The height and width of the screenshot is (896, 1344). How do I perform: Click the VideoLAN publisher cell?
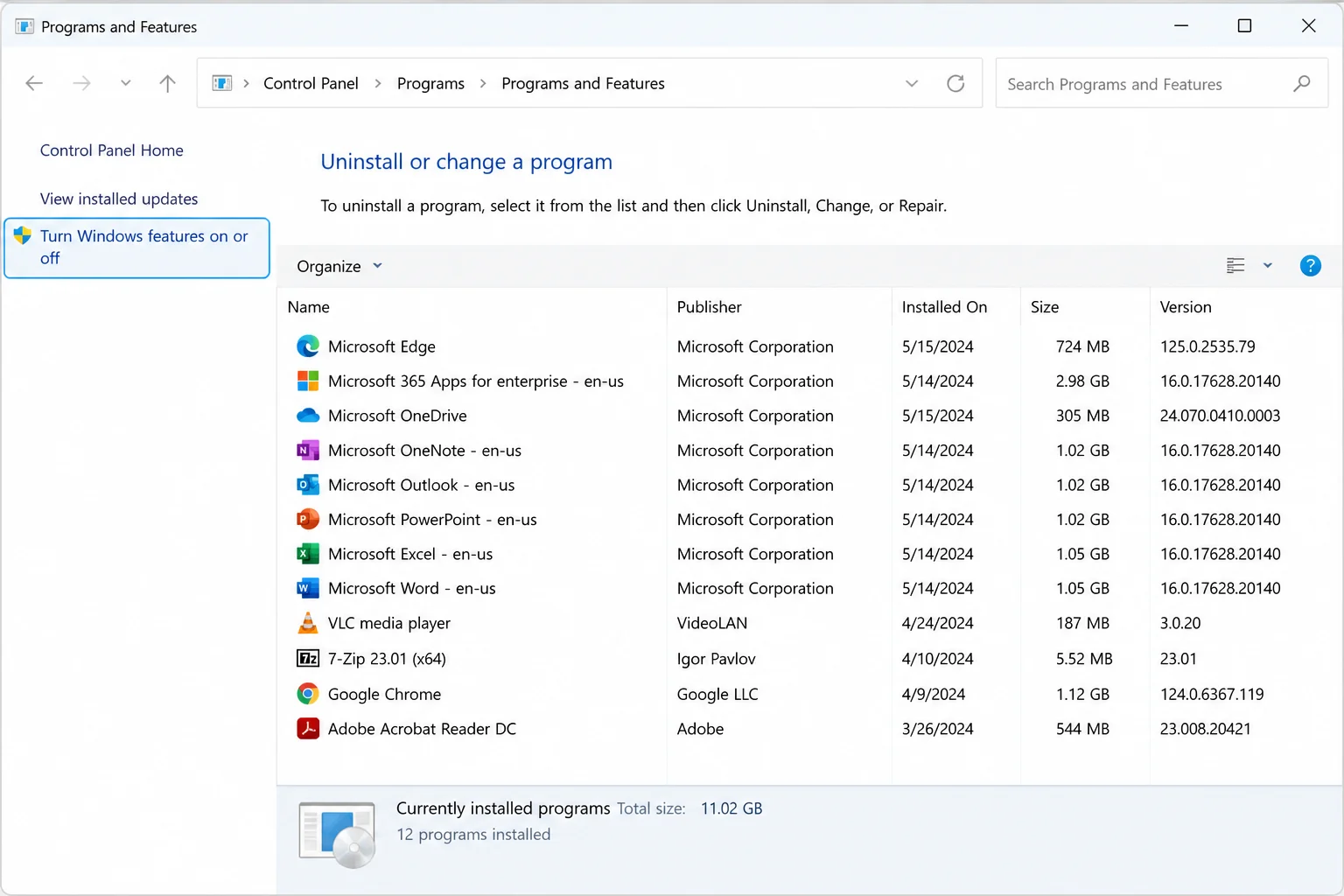click(x=712, y=623)
